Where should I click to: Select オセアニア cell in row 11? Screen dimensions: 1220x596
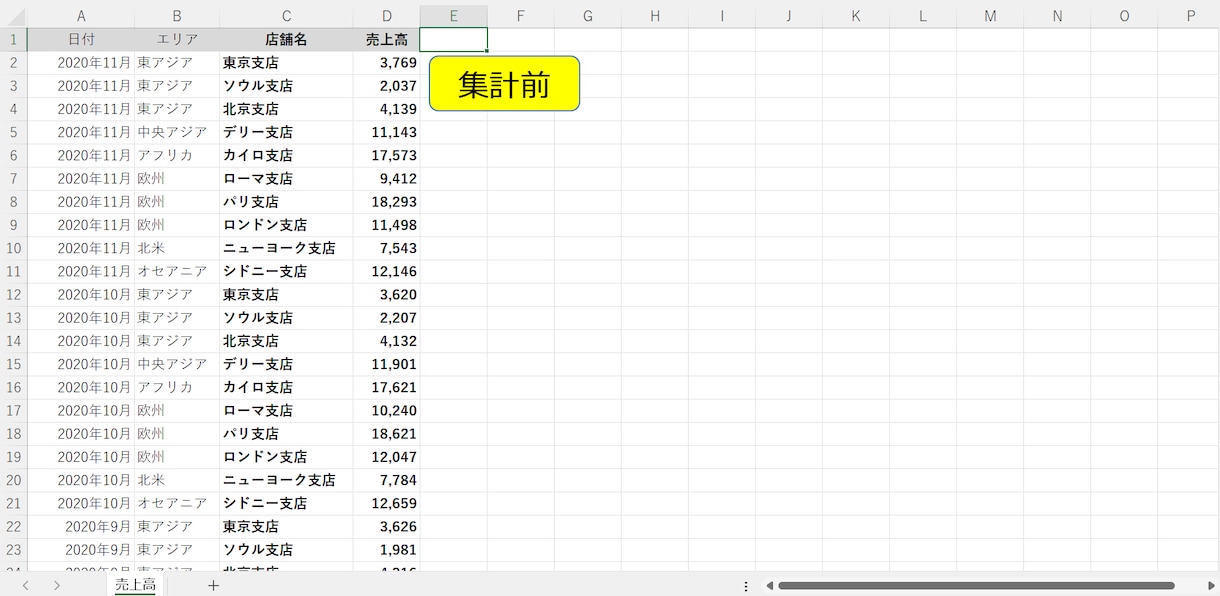pyautogui.click(x=177, y=271)
